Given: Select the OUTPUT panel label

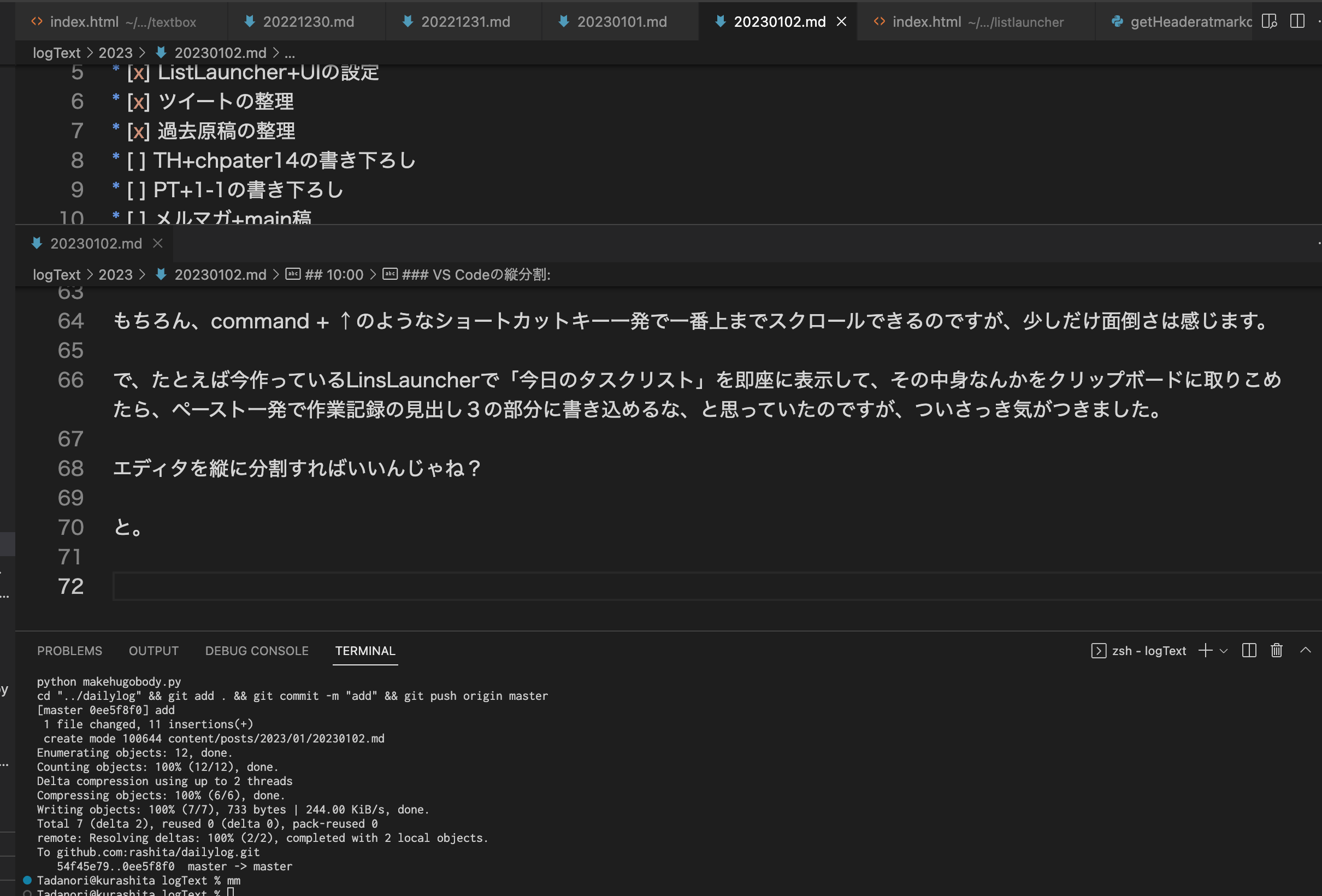Looking at the screenshot, I should (153, 650).
